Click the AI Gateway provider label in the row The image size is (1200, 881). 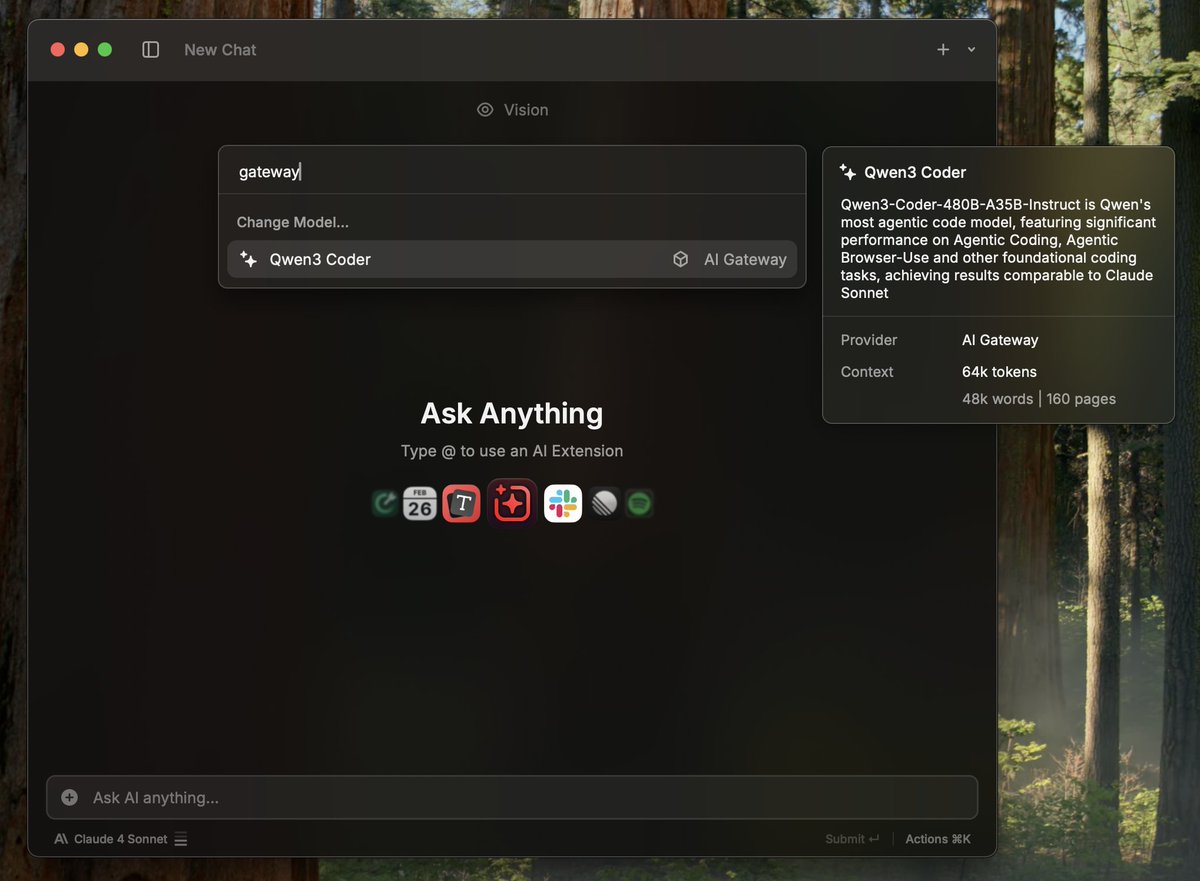click(x=745, y=259)
